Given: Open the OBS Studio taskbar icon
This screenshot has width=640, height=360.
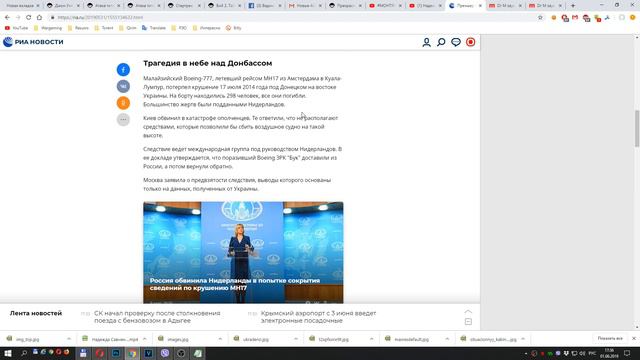Looking at the screenshot, I should (181, 353).
